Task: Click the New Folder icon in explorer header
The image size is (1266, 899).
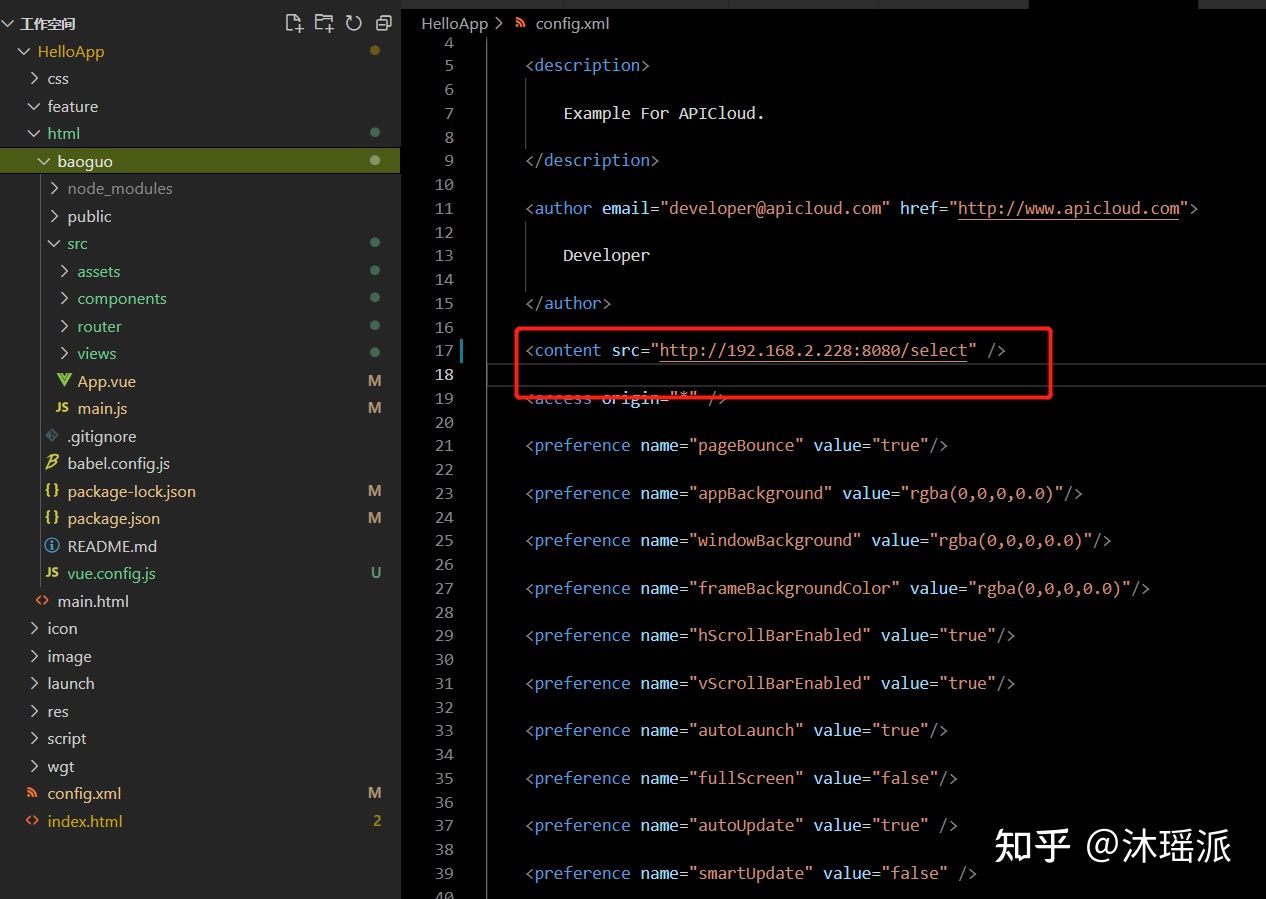Action: (324, 23)
